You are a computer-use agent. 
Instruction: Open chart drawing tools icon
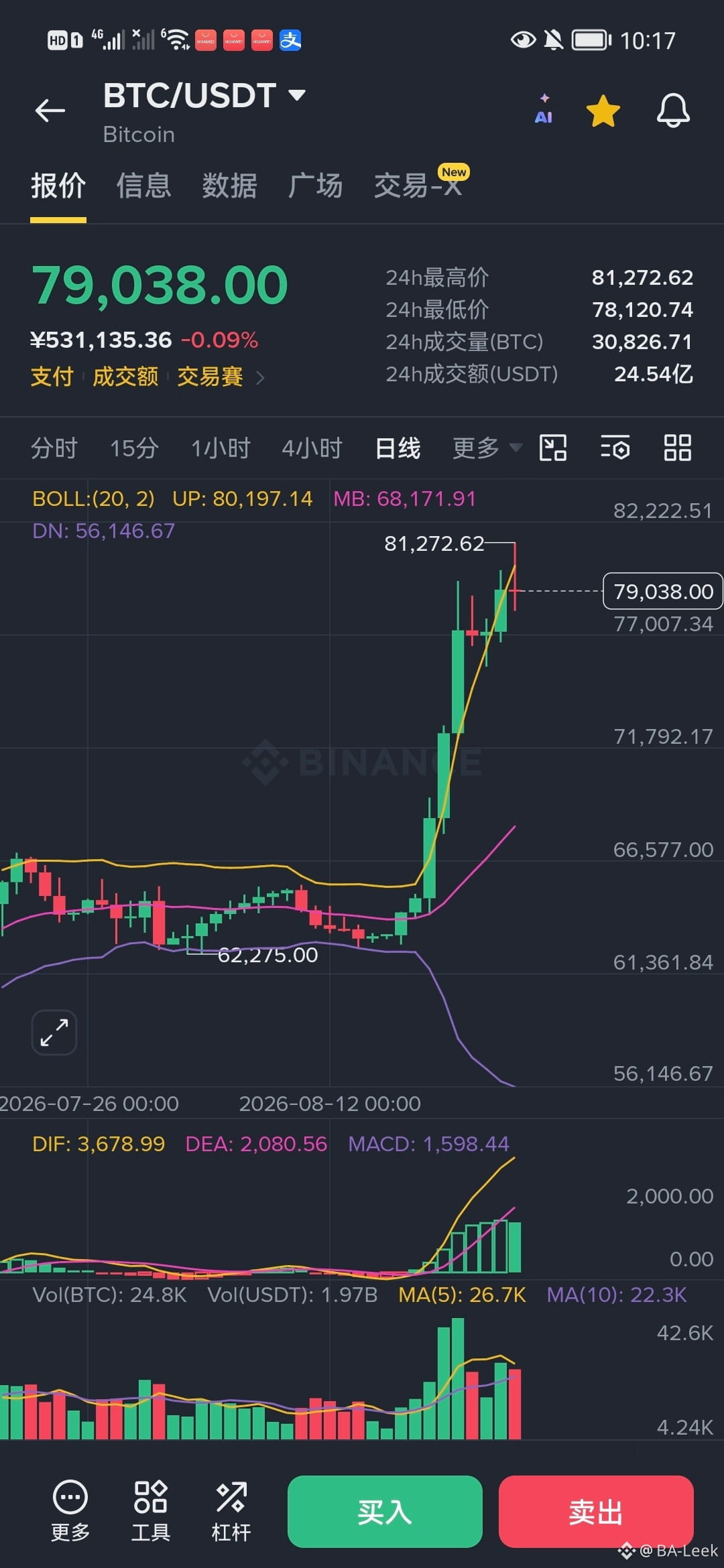553,448
